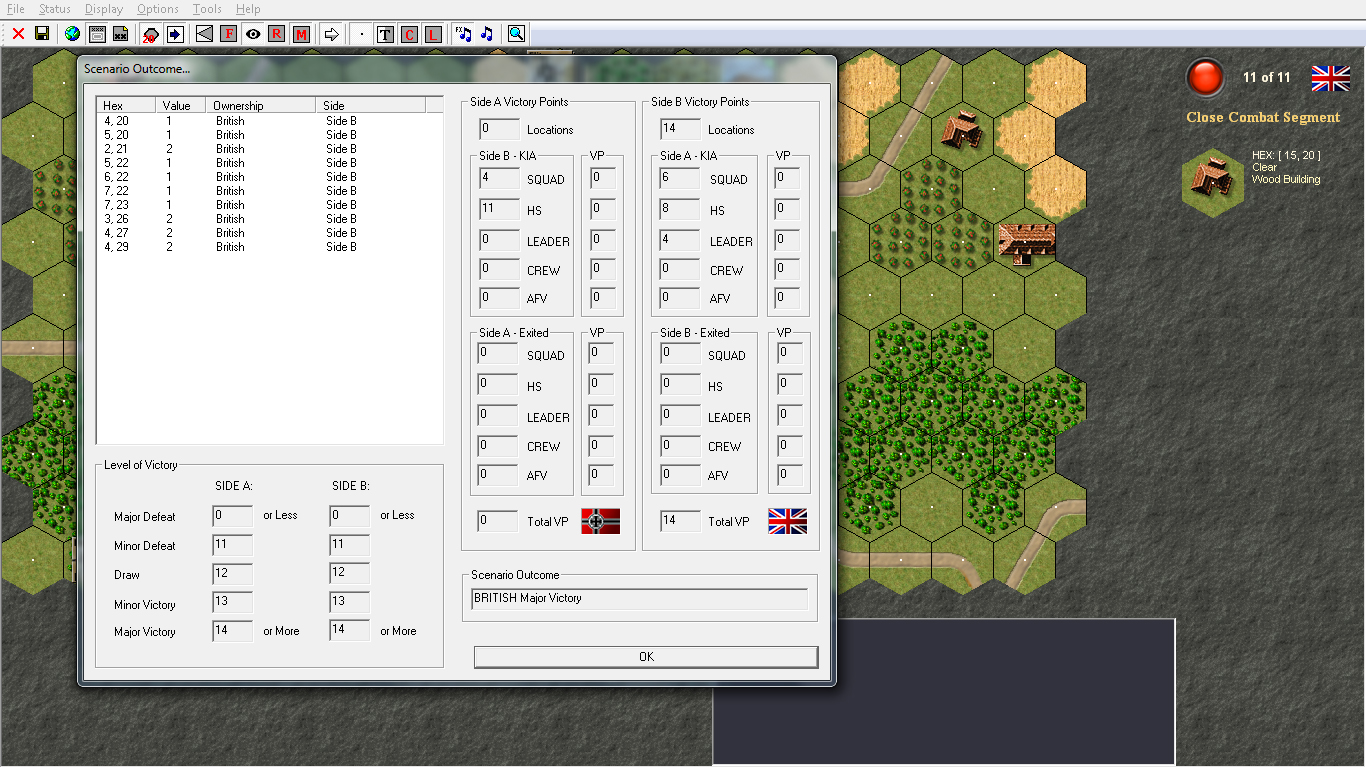Click the globe icon in the toolbar
The width and height of the screenshot is (1366, 768).
[72, 34]
